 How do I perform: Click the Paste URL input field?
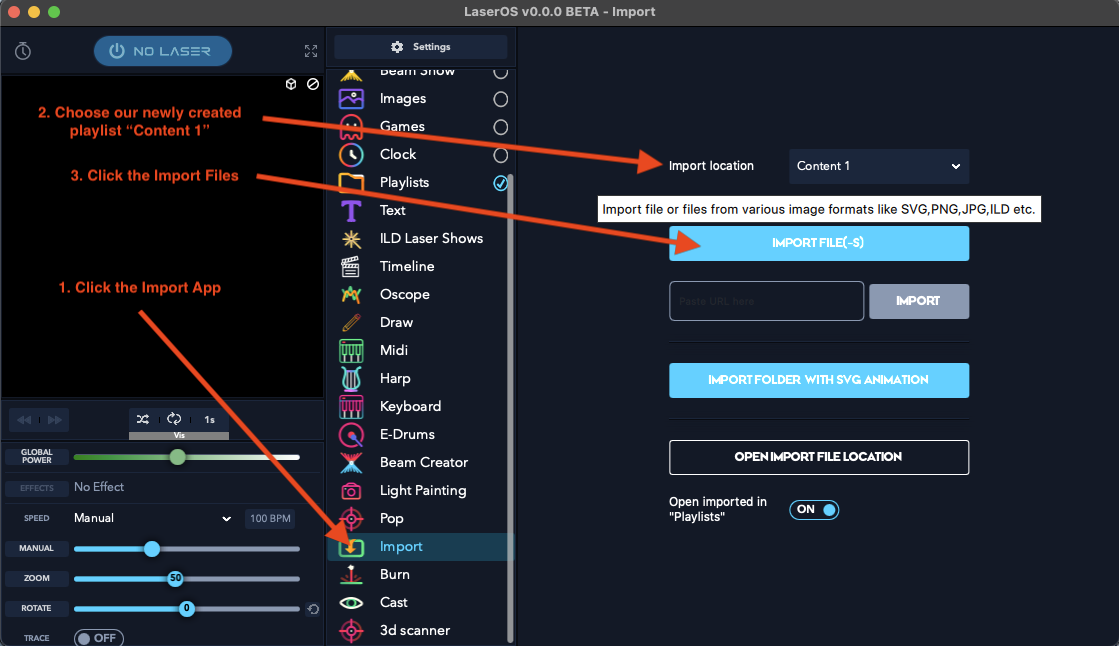pos(766,301)
